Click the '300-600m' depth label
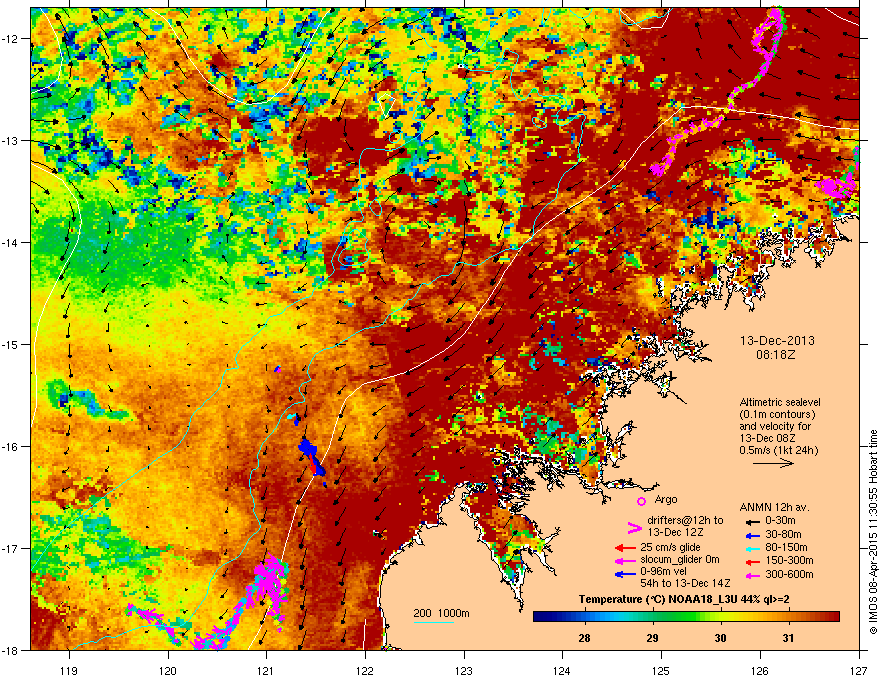The width and height of the screenshot is (880, 680). tap(789, 575)
